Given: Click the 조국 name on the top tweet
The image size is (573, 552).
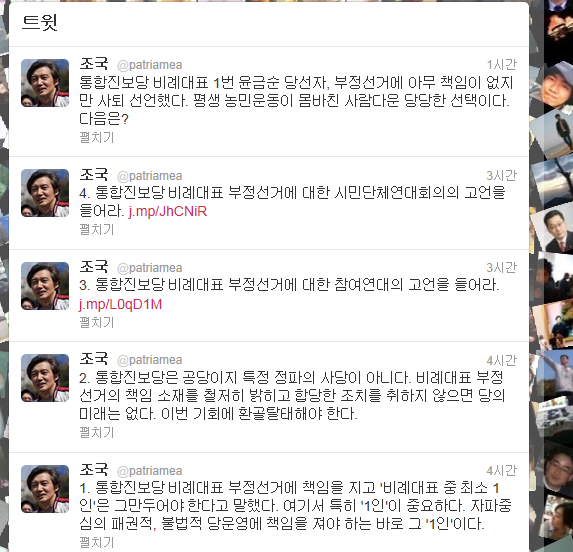Looking at the screenshot, I should tap(94, 64).
